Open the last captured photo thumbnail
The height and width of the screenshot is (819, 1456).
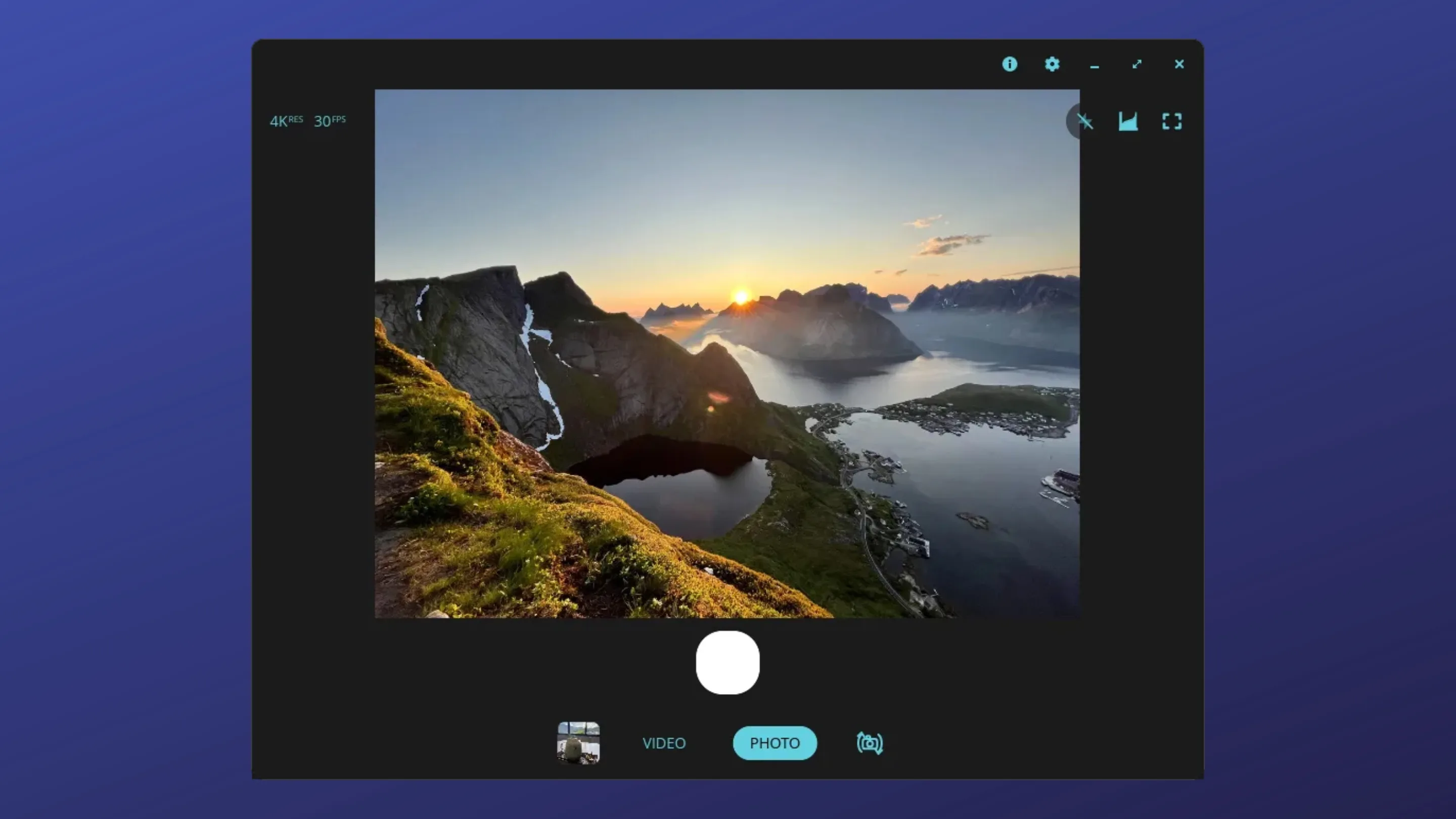coord(579,743)
